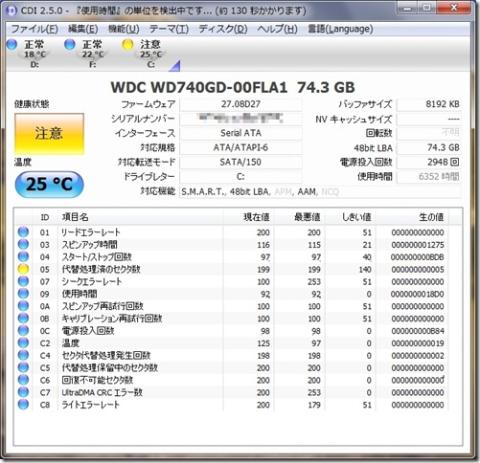Click the 生の値 column header
The width and height of the screenshot is (480, 463).
(x=411, y=217)
